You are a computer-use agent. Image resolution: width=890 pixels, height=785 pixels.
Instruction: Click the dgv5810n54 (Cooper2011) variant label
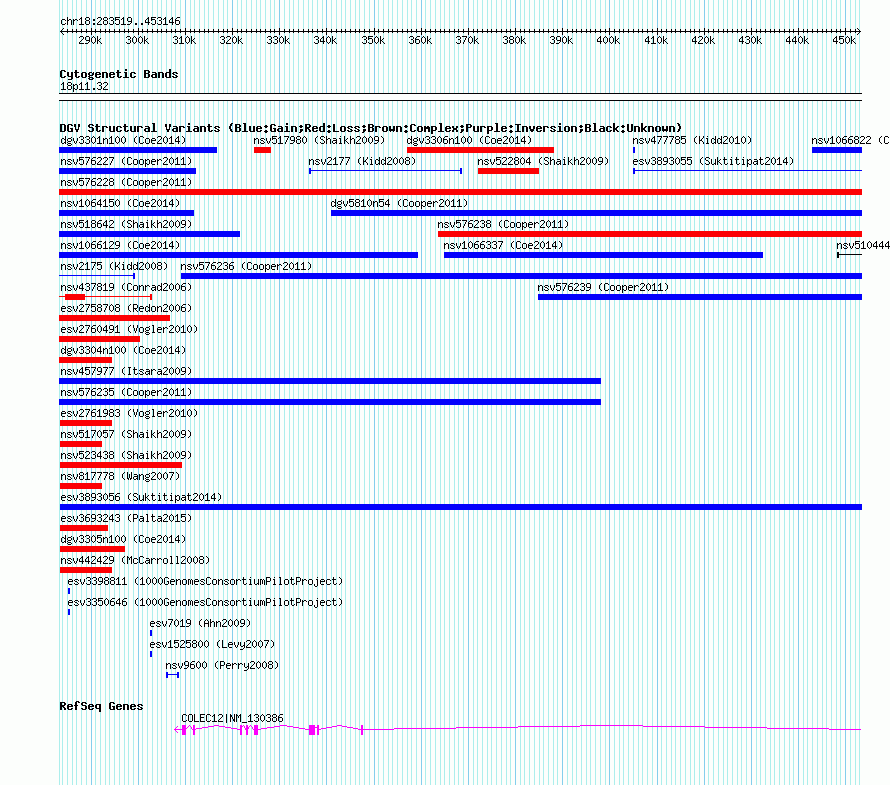click(400, 203)
